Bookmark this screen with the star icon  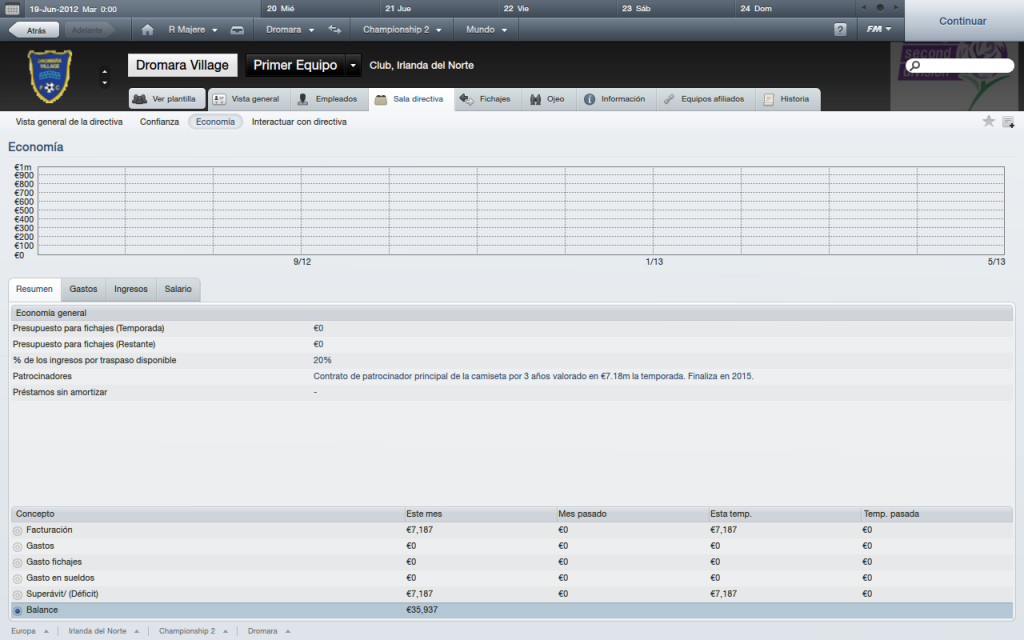pos(988,121)
